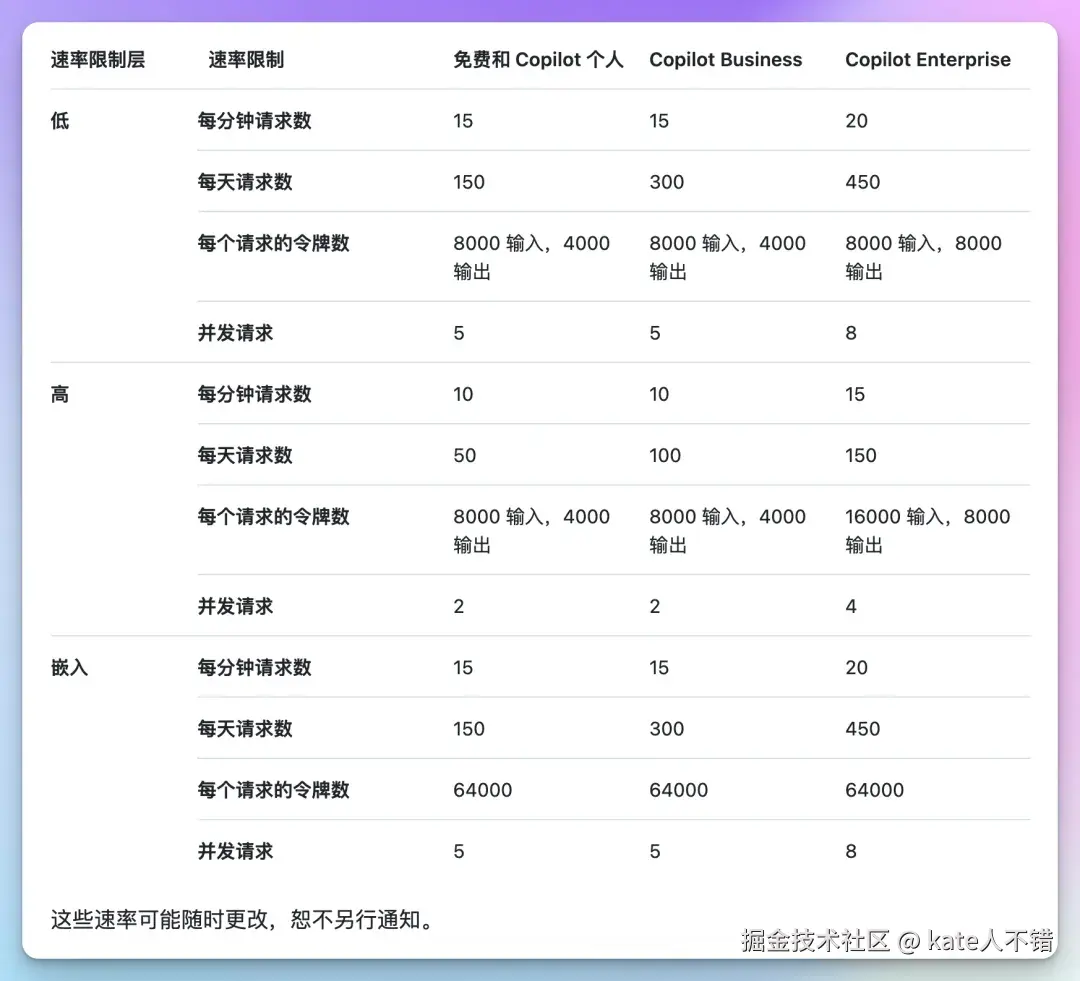Image resolution: width=1080 pixels, height=981 pixels.
Task: Select the value 150 in 高 tier Enterprise column
Action: [860, 455]
